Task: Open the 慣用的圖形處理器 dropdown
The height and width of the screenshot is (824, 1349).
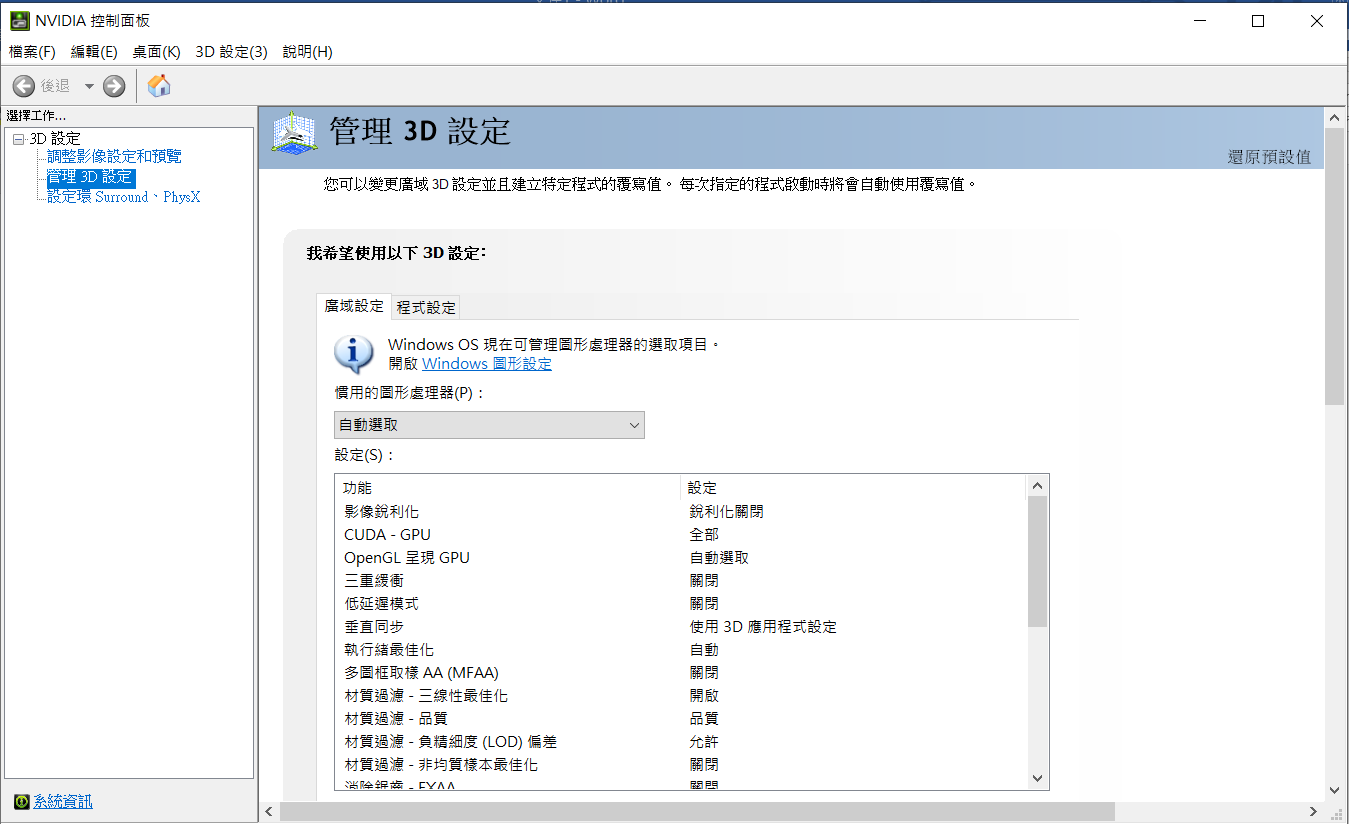Action: 489,425
